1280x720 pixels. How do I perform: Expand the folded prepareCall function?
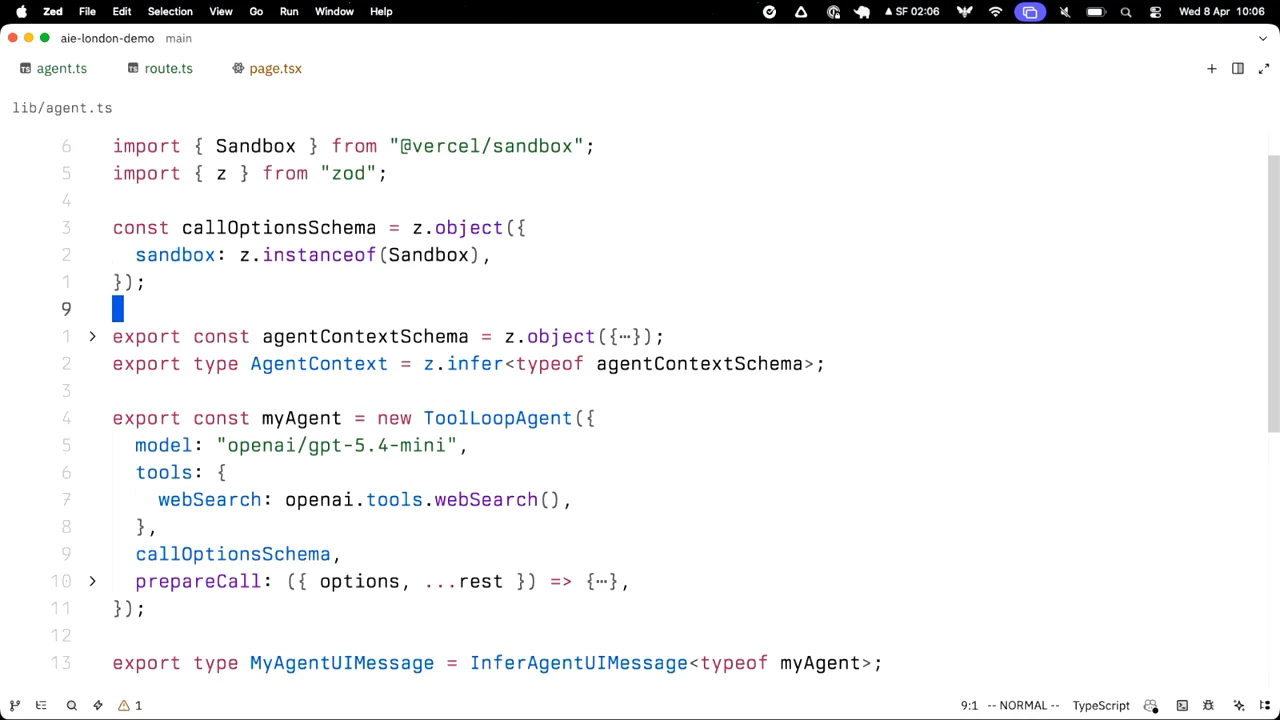click(x=92, y=581)
